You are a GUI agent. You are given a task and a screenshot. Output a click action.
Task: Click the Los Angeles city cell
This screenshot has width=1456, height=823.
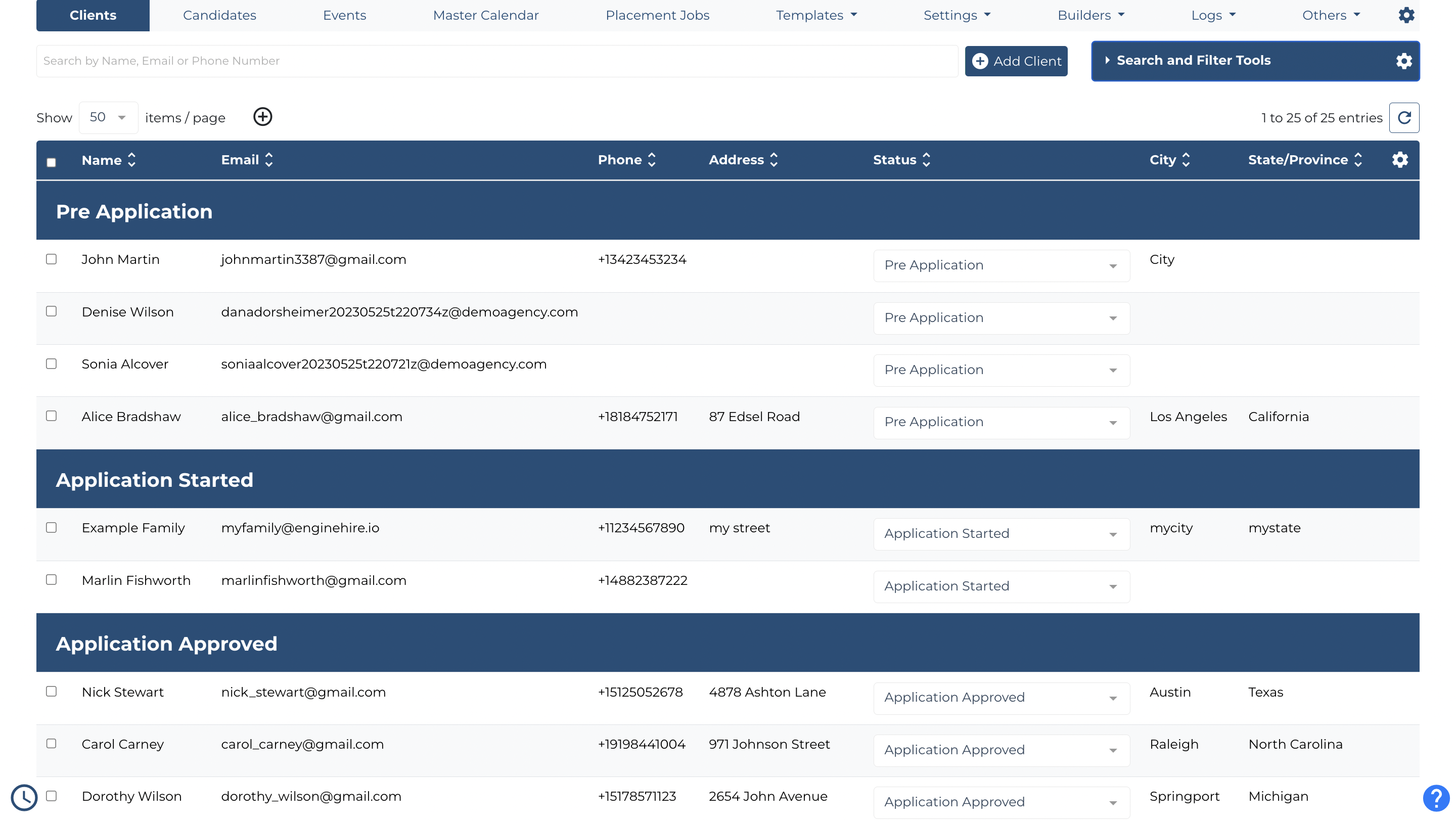[x=1188, y=417]
